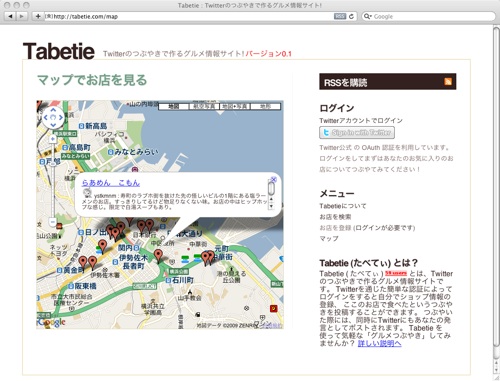Click the map zoom-out minus button

point(53,222)
